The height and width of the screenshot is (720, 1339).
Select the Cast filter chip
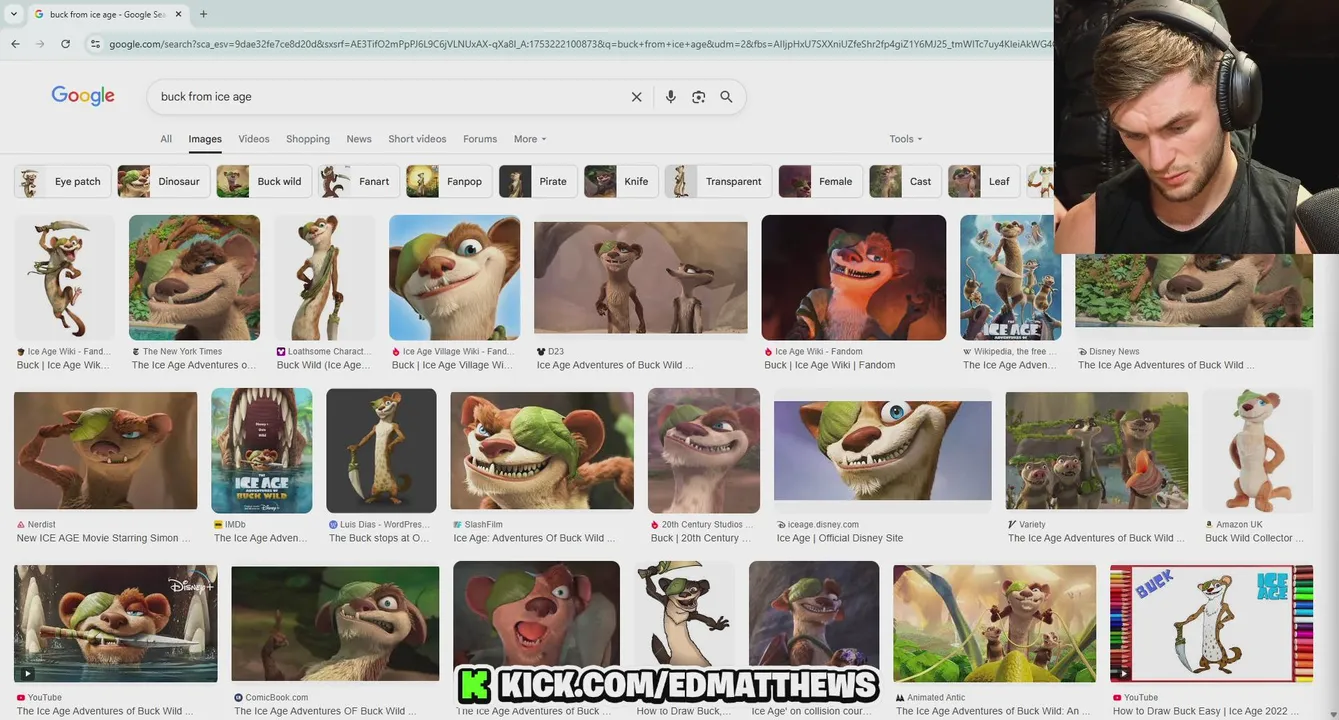pyautogui.click(x=905, y=182)
